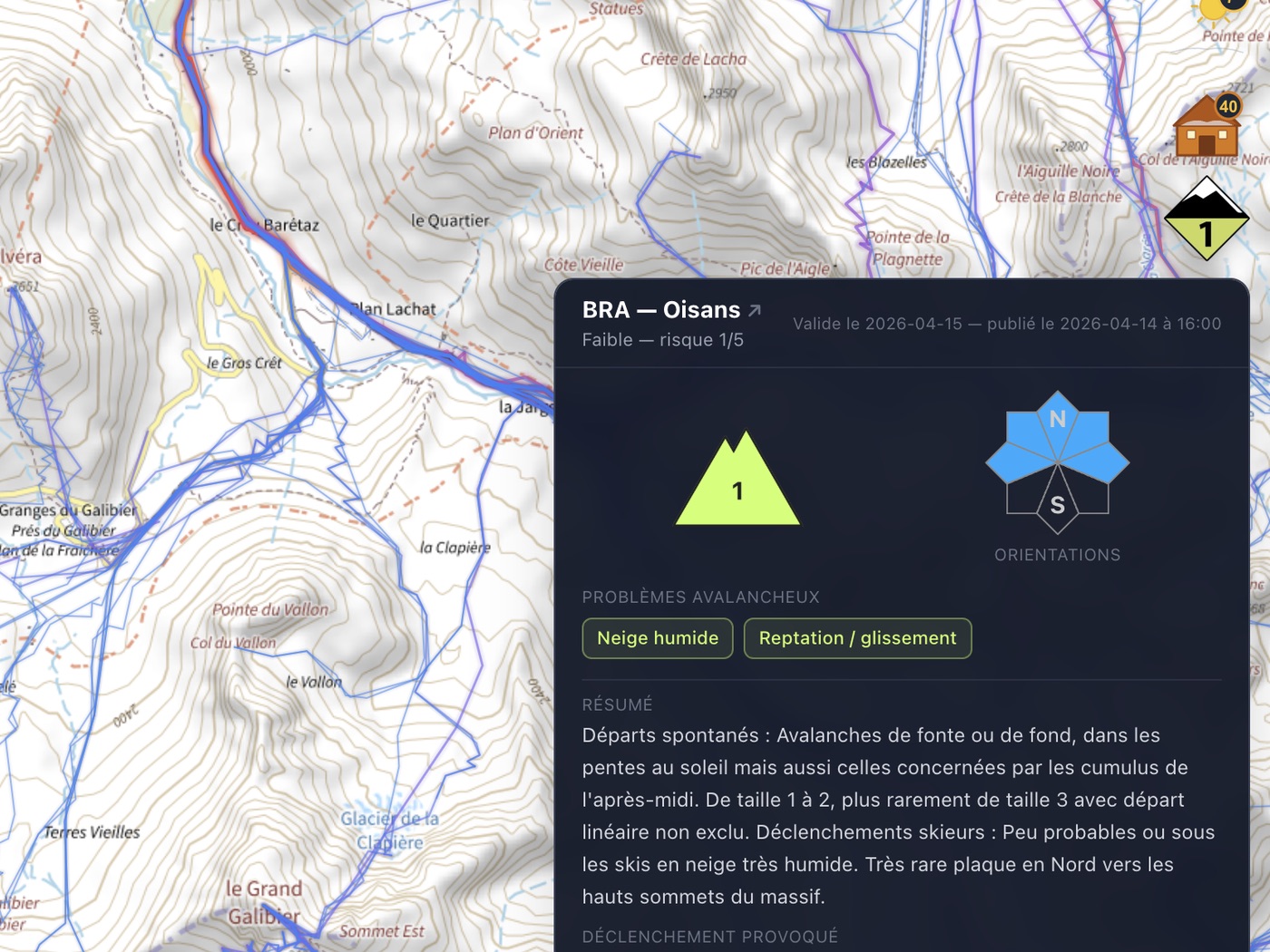1270x952 pixels.
Task: Click the green risk triangle labeled 1
Action: [738, 490]
